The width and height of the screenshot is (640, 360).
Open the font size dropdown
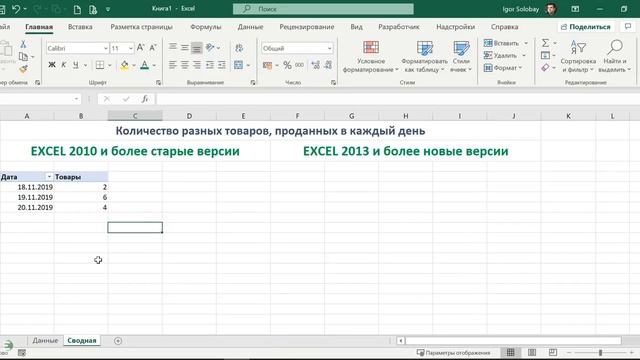click(131, 48)
